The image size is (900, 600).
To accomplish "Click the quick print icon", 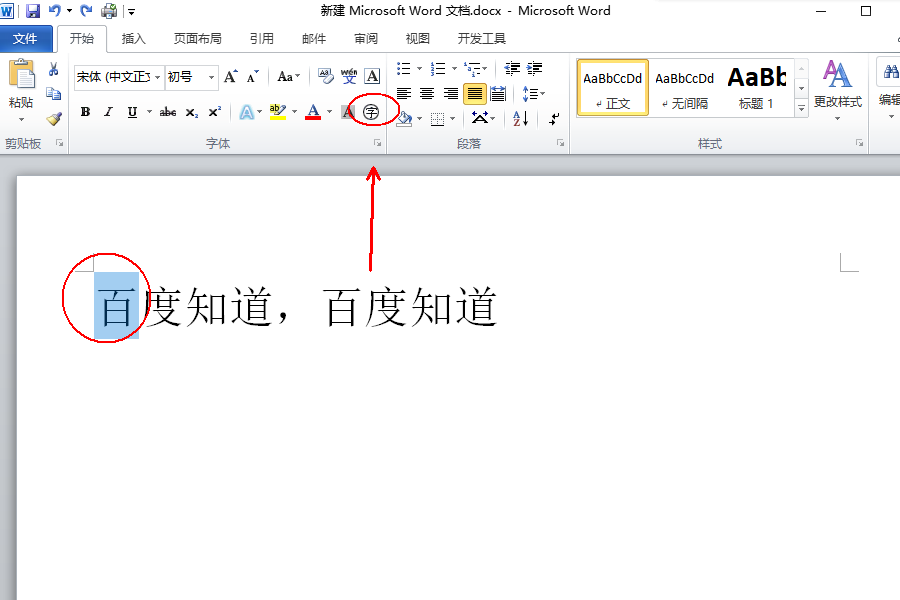I will [x=109, y=10].
